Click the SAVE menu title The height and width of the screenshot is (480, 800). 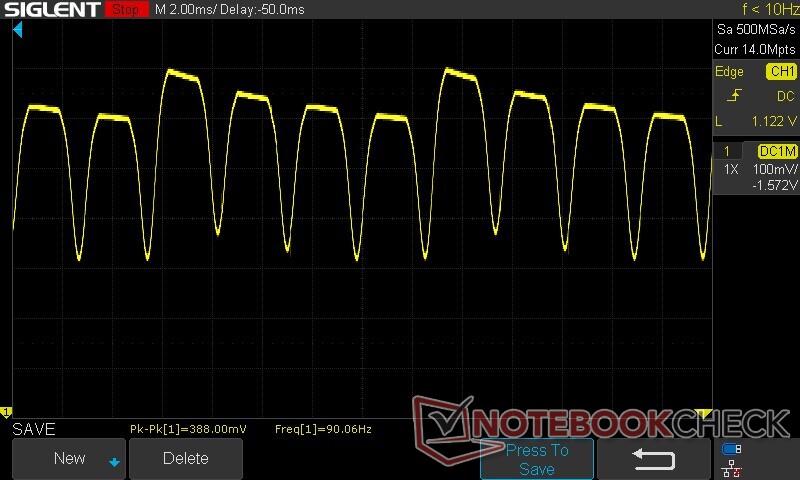pos(34,429)
